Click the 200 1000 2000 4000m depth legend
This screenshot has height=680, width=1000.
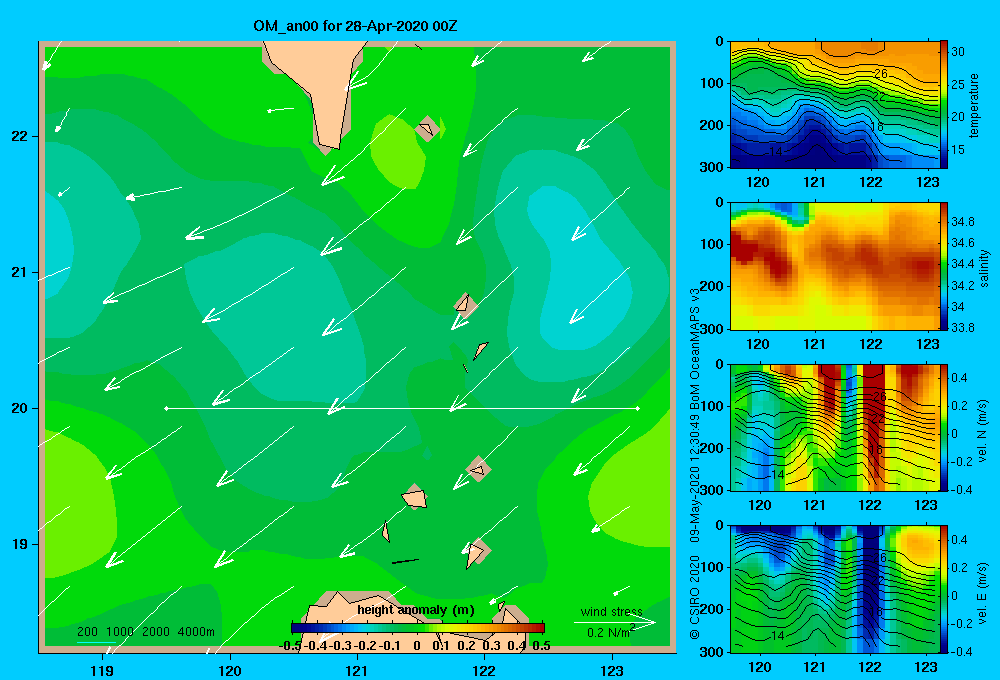click(146, 632)
